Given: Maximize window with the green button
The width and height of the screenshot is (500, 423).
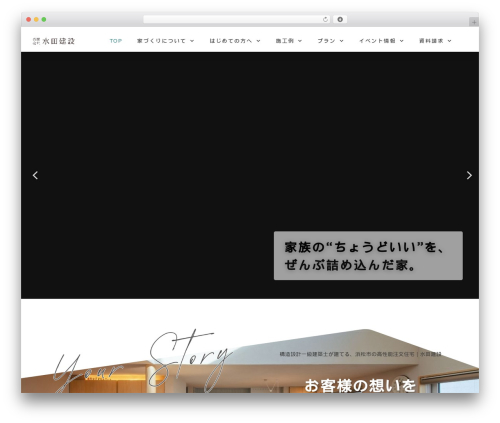Looking at the screenshot, I should [x=44, y=20].
